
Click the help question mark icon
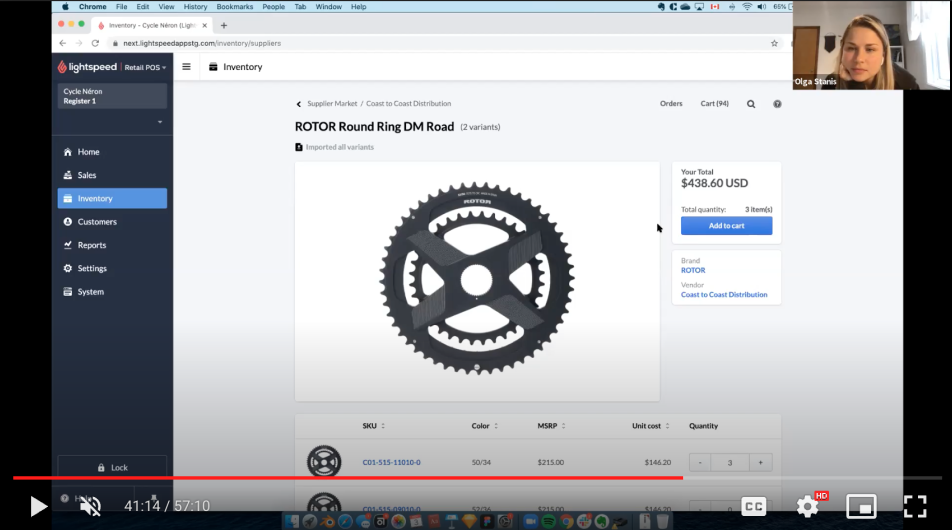[x=777, y=104]
